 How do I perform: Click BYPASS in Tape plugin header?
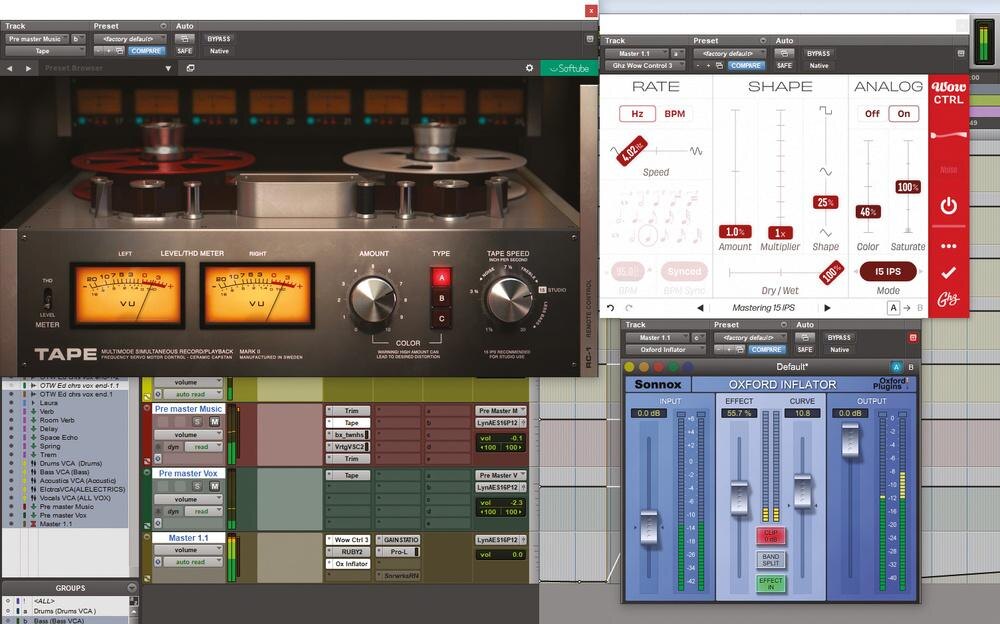(219, 39)
